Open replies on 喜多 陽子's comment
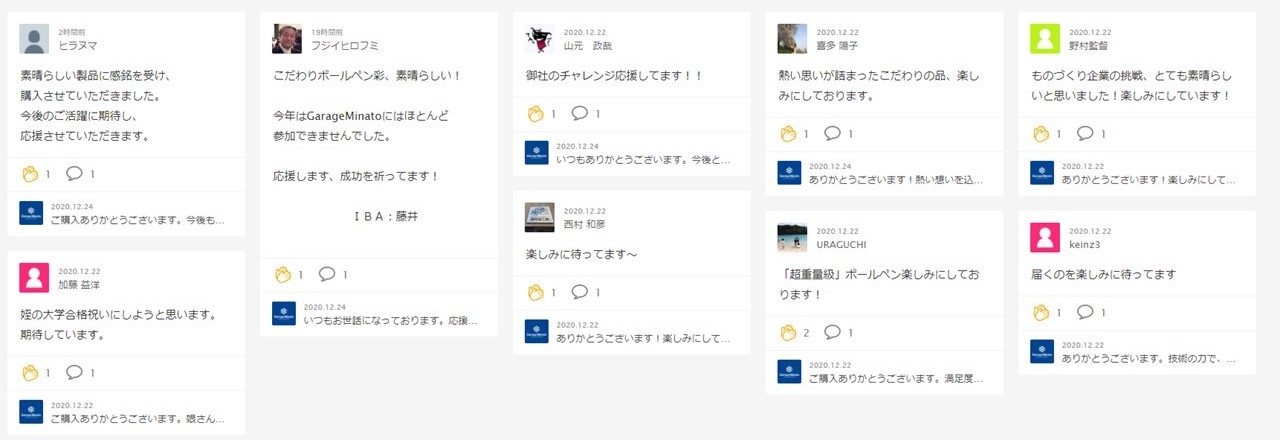This screenshot has height=440, width=1280. 833,133
